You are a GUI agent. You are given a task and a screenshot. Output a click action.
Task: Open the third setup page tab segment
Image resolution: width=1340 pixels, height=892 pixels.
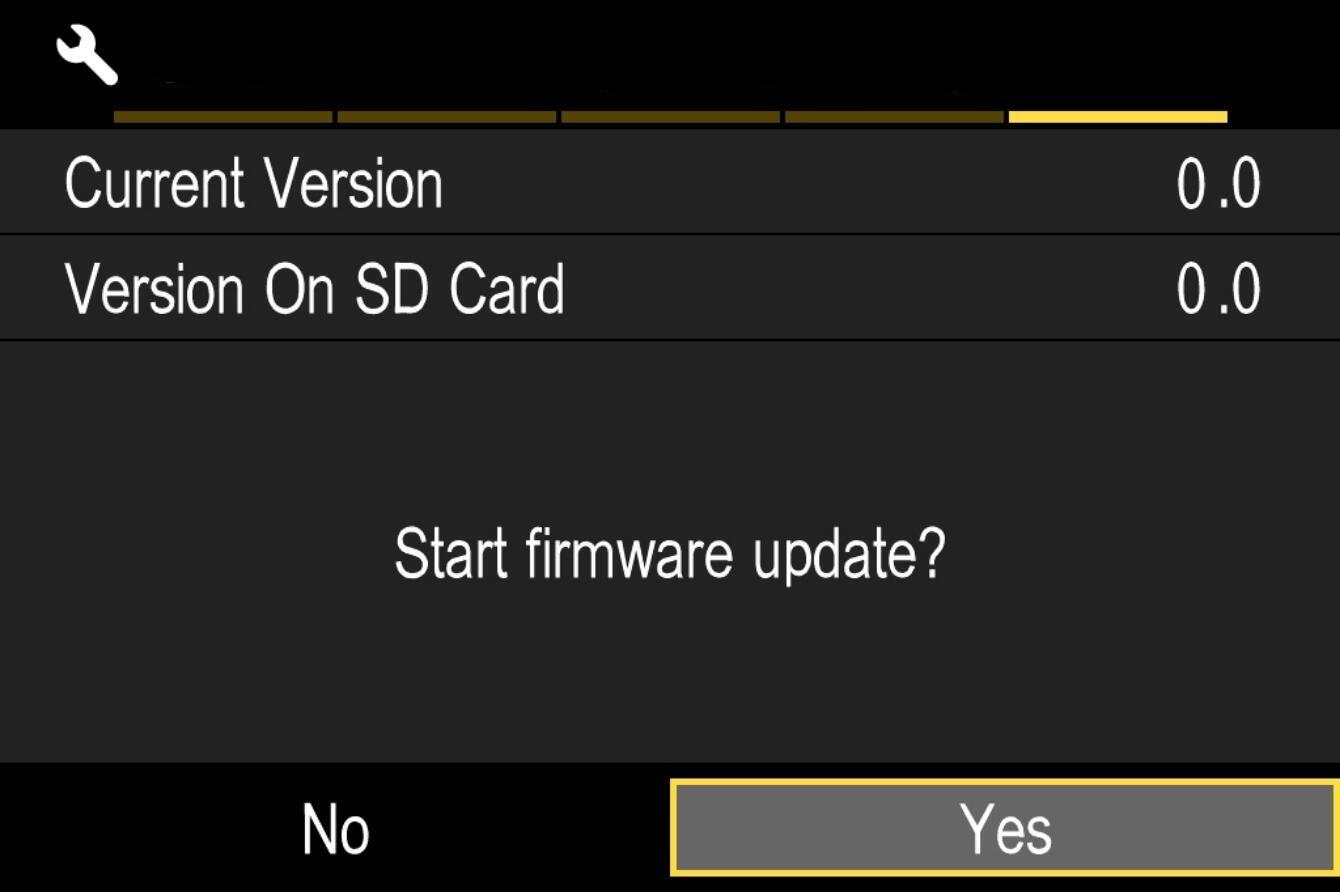point(671,117)
